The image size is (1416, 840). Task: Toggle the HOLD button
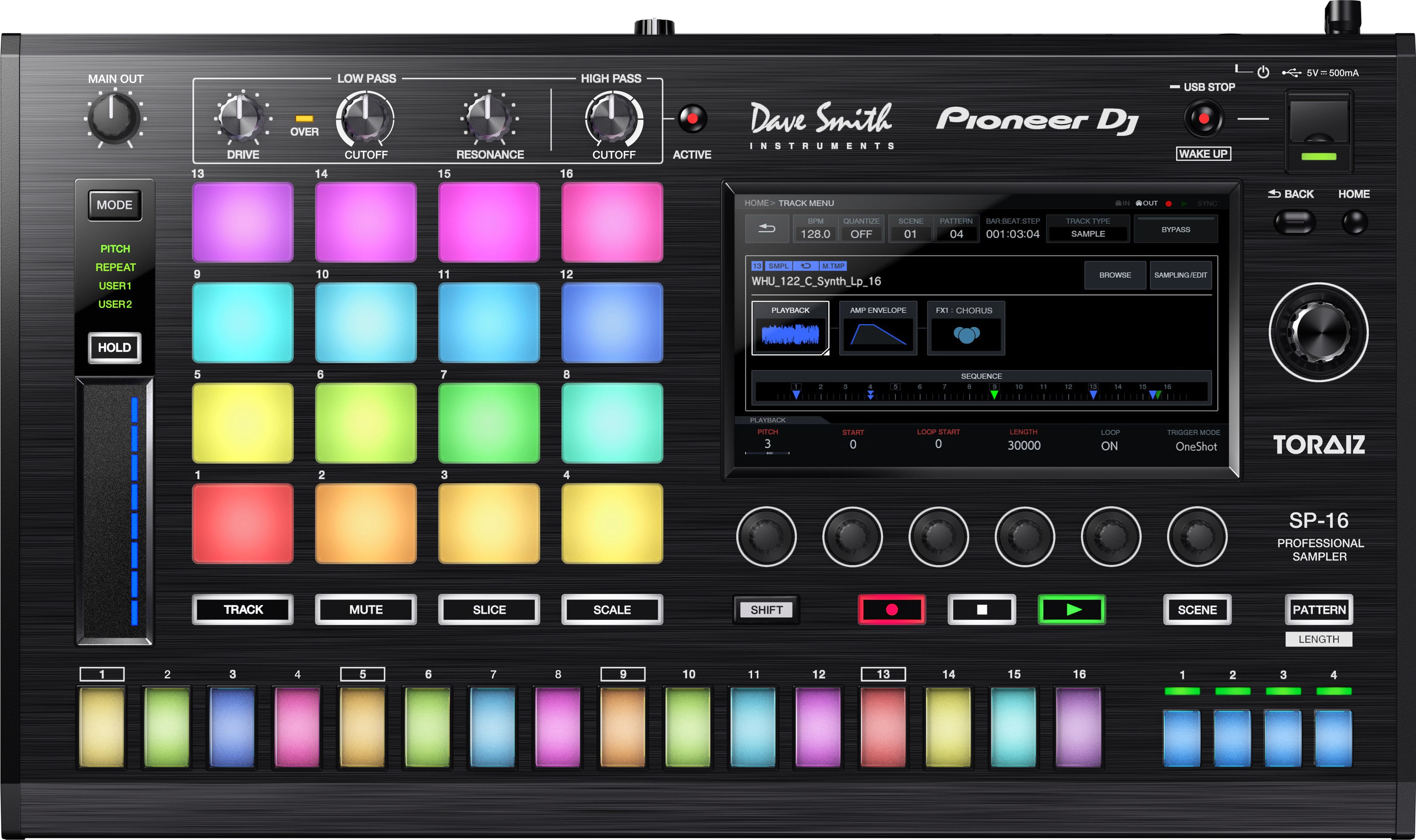click(114, 348)
